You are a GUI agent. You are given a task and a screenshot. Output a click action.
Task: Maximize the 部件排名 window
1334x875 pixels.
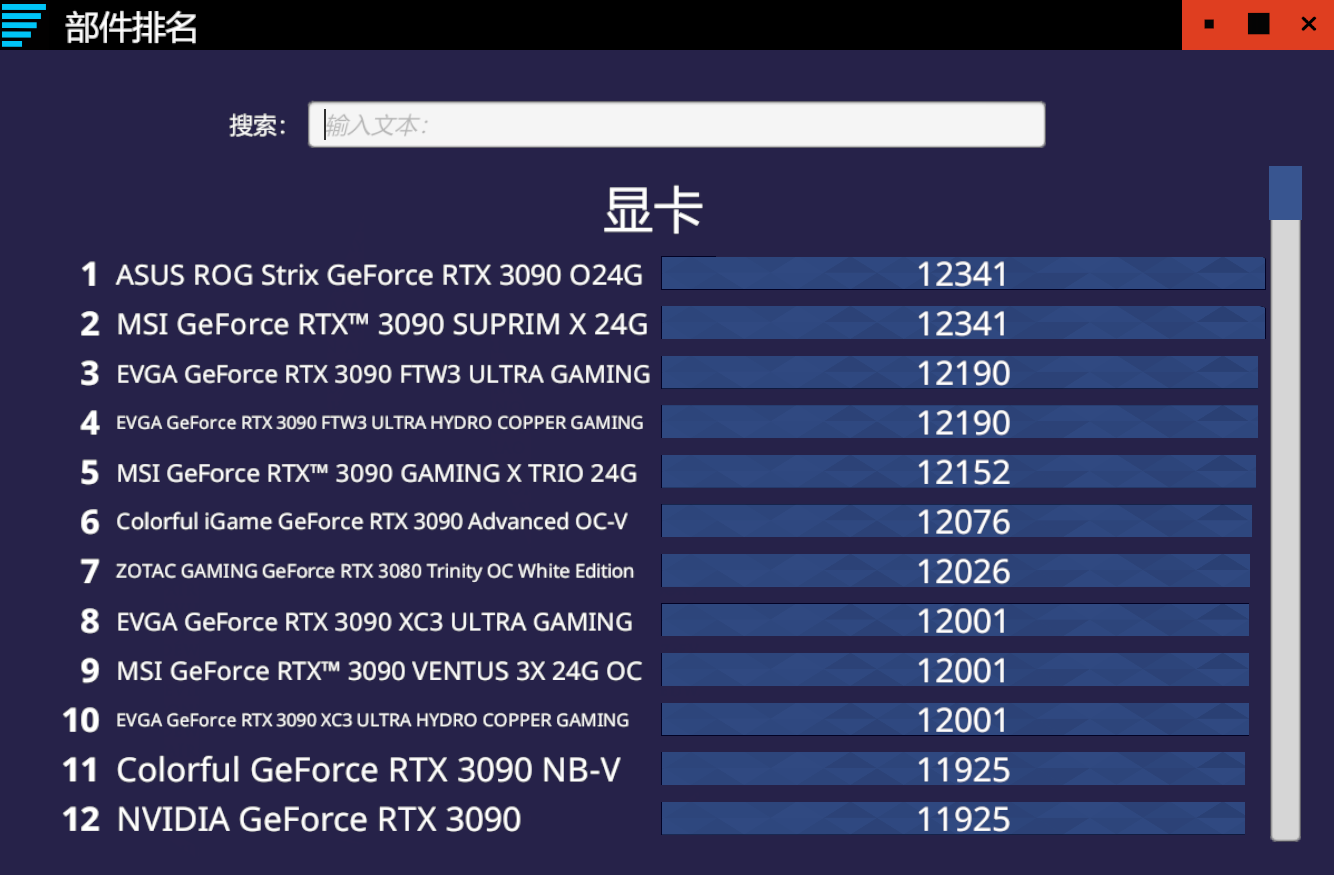coord(1259,24)
